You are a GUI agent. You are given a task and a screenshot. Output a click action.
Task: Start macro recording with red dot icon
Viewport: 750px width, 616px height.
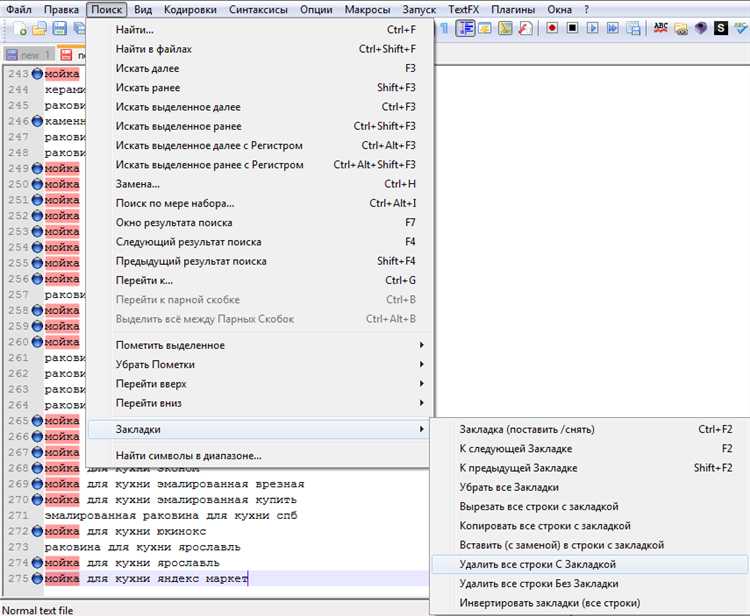click(552, 28)
